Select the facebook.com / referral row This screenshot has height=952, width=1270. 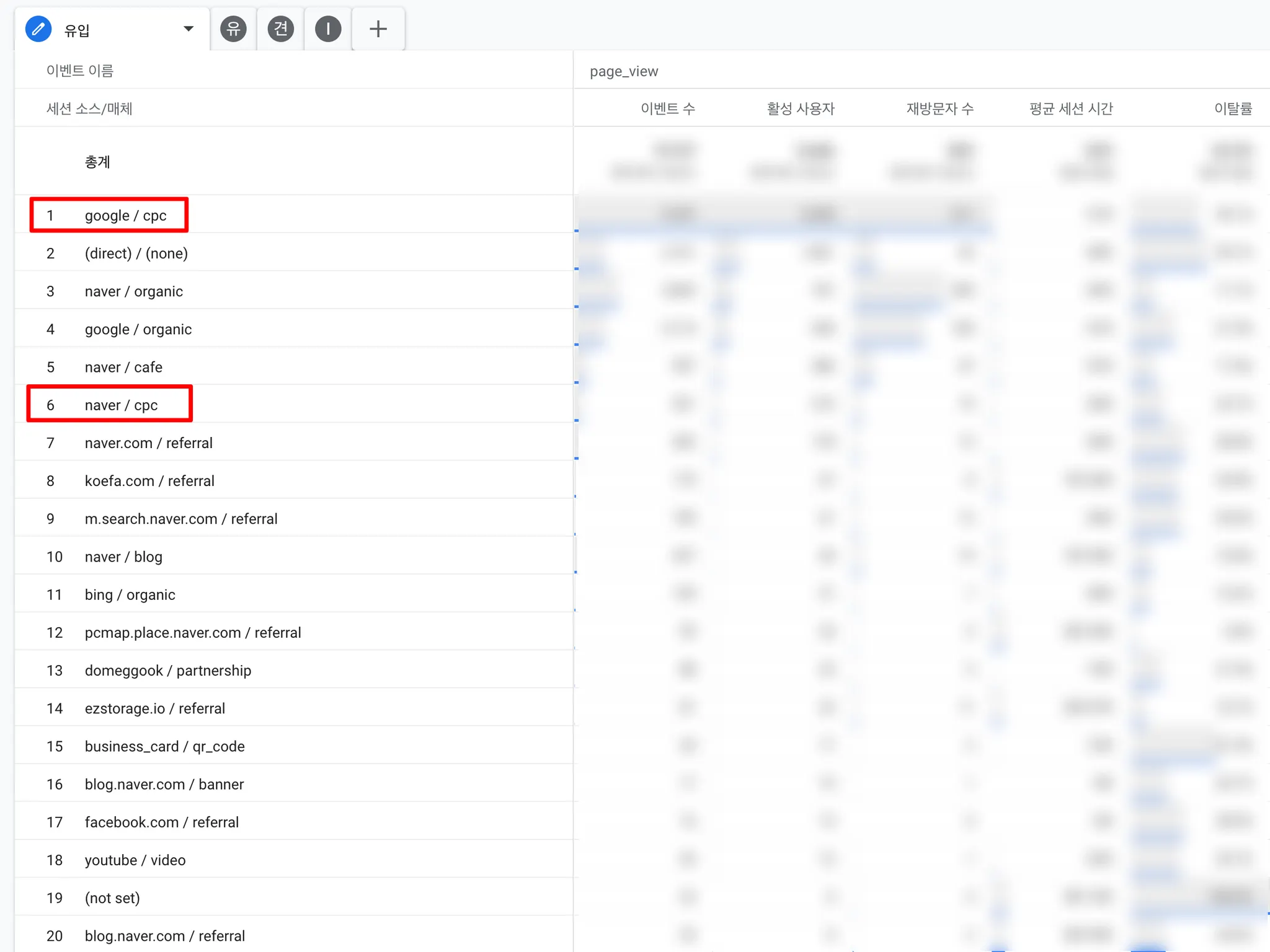[x=161, y=822]
